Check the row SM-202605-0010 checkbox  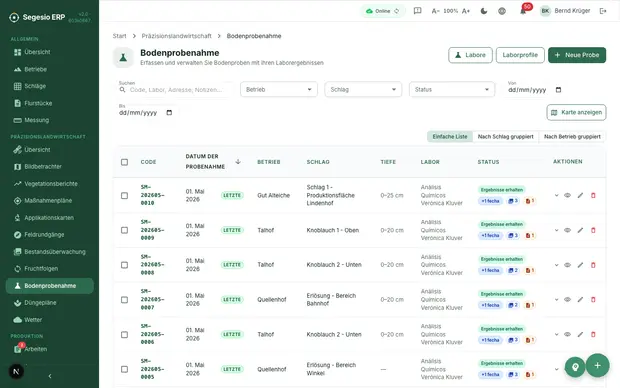125,195
